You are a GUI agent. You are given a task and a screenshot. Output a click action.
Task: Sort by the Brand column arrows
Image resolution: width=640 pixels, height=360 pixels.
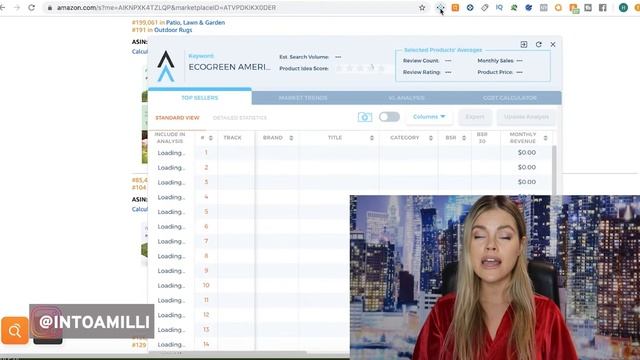tap(291, 138)
